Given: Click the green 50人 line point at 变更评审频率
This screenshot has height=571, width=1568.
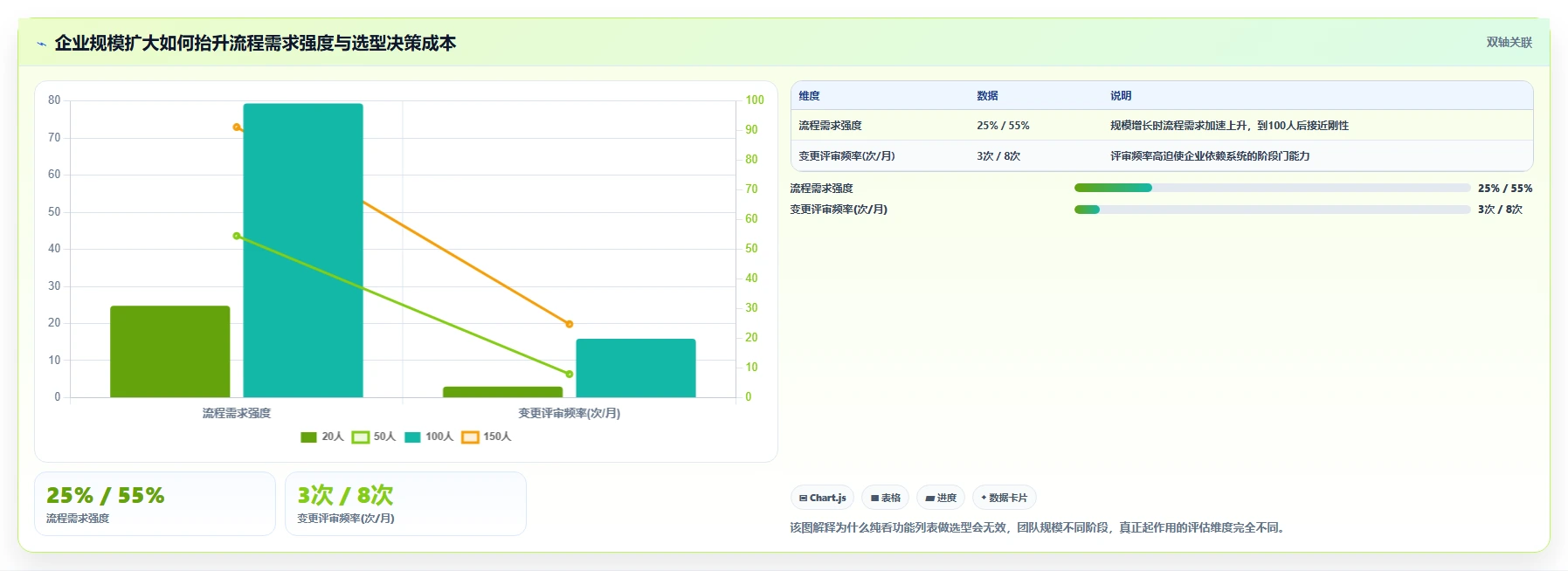Looking at the screenshot, I should click(x=570, y=374).
